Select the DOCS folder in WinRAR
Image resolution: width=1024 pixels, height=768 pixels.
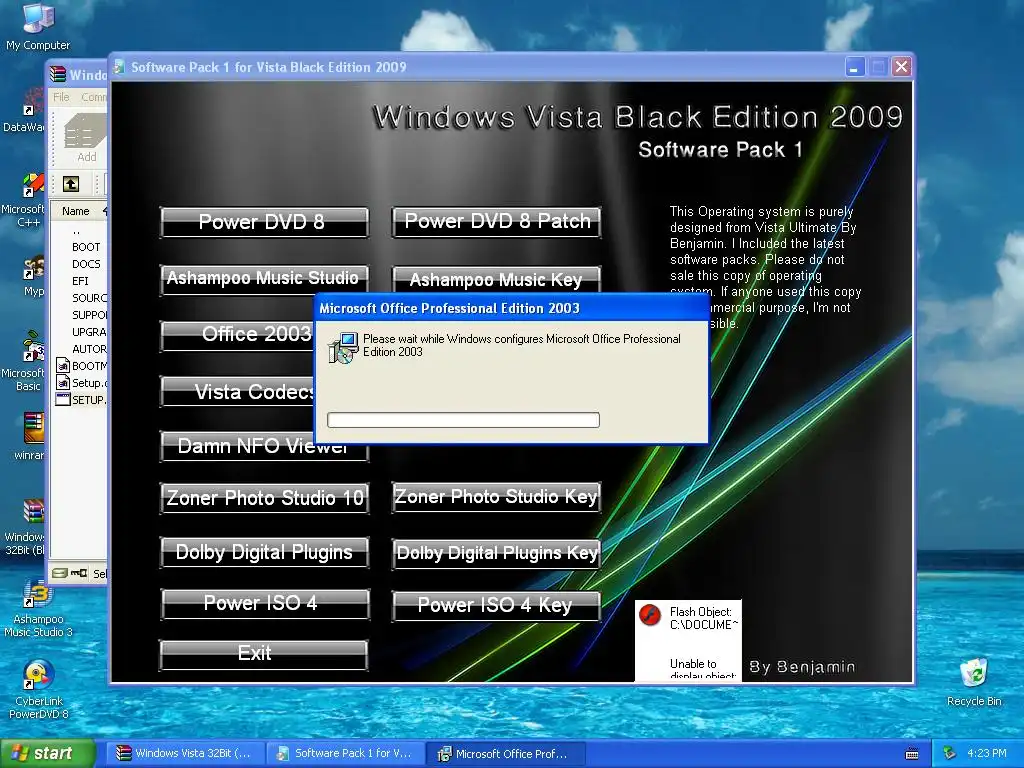tap(86, 264)
